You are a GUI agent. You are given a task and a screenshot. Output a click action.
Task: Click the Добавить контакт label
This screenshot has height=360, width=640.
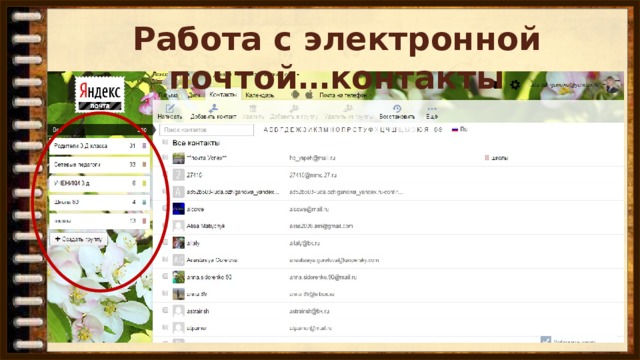213,117
